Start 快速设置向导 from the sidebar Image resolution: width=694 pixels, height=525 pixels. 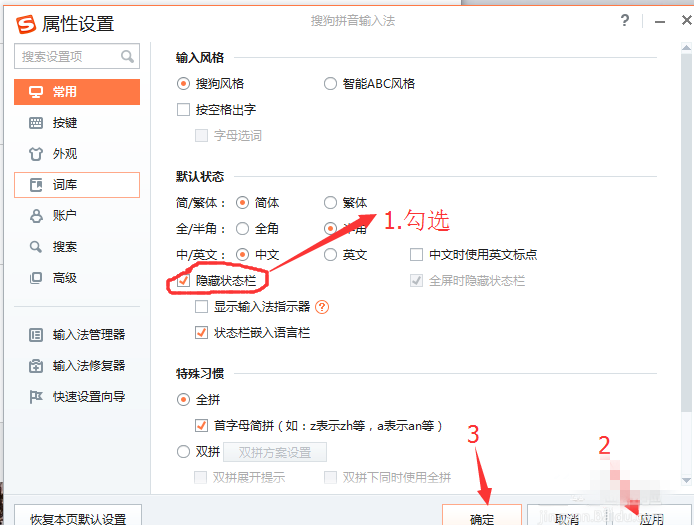click(77, 397)
